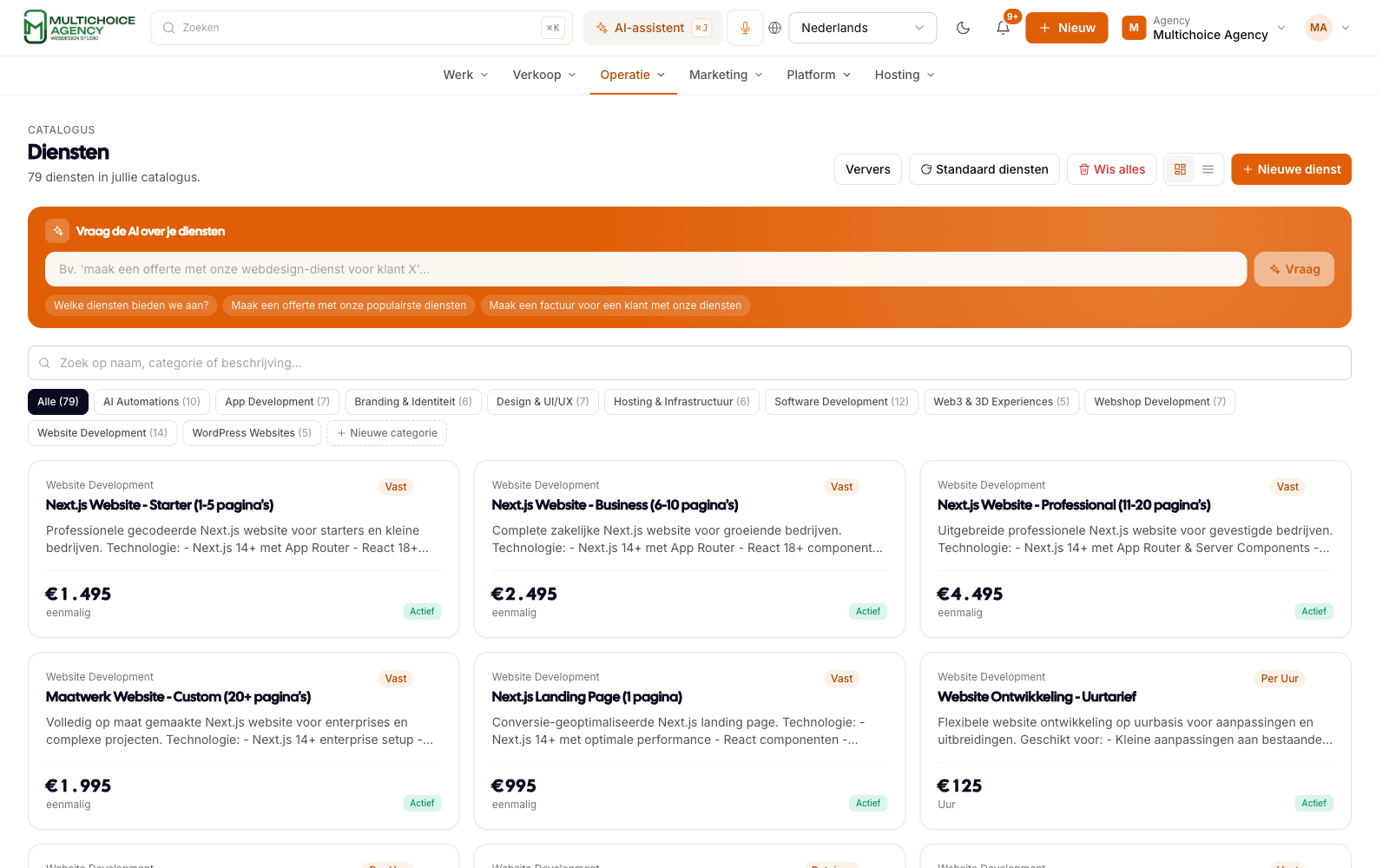
Task: Open Website Ontwikkeling - Uurtarief card
Action: click(x=1136, y=740)
